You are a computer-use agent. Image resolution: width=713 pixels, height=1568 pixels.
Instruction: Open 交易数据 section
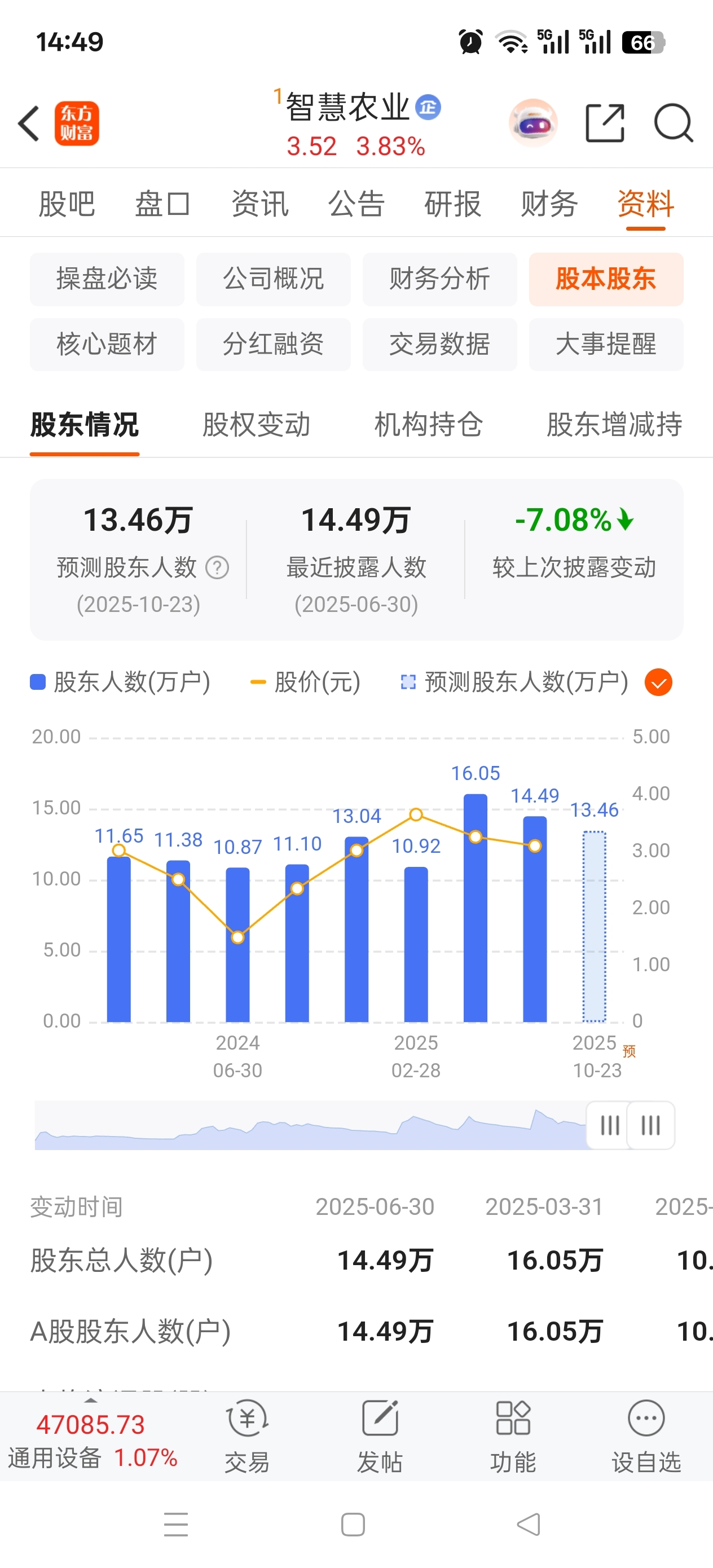(x=439, y=344)
